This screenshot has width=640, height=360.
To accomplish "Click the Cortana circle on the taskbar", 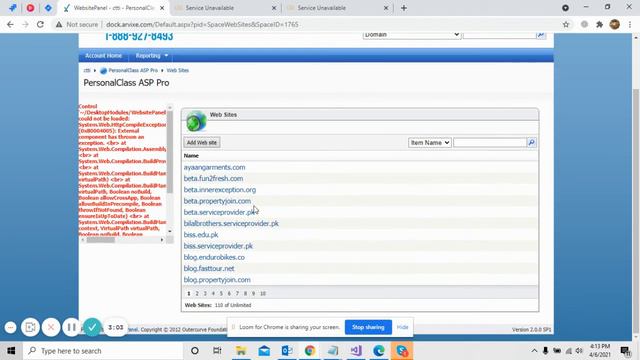I will pyautogui.click(x=195, y=351).
